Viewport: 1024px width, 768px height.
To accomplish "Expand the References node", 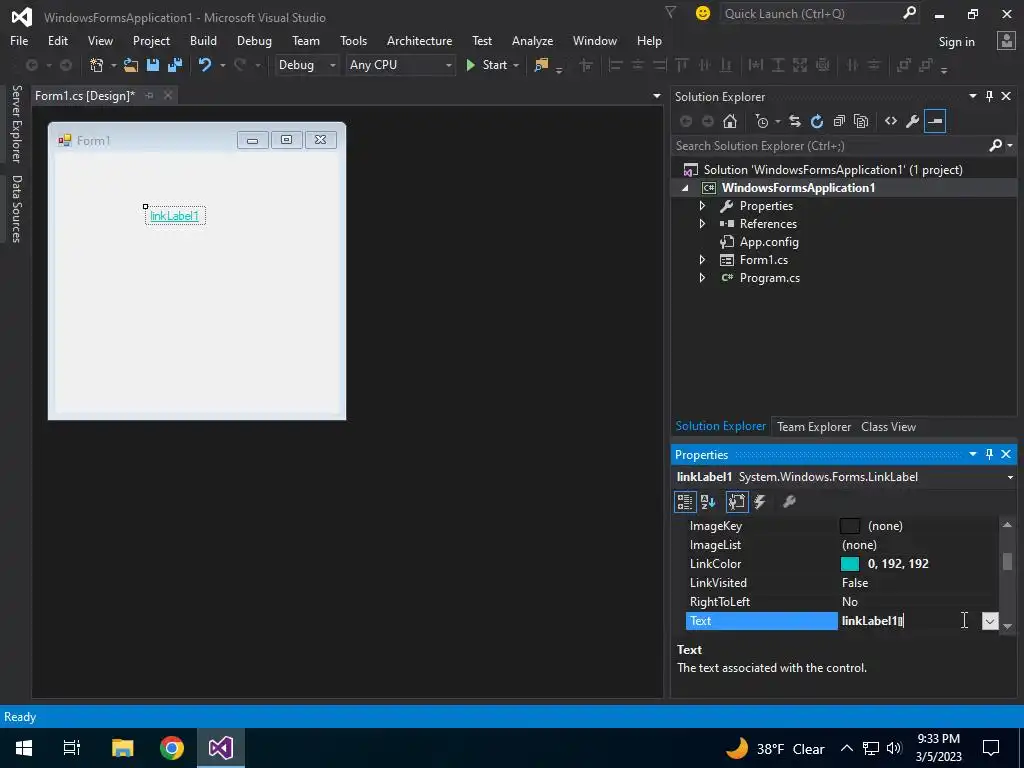I will [702, 223].
